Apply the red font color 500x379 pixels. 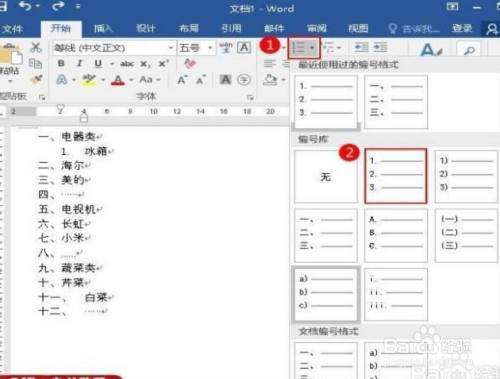pyautogui.click(x=118, y=80)
